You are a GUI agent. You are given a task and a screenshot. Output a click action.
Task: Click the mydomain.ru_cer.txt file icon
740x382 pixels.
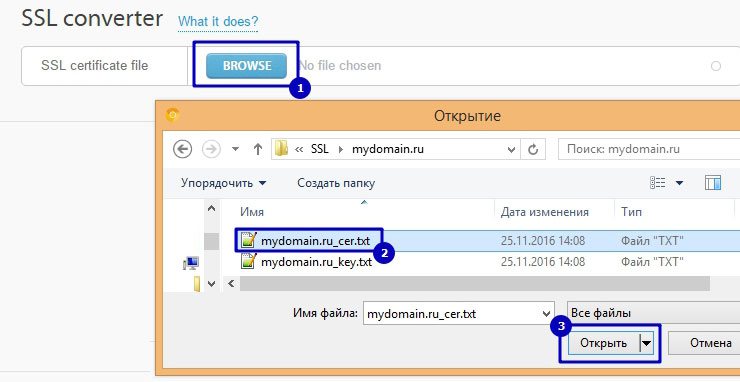point(249,240)
